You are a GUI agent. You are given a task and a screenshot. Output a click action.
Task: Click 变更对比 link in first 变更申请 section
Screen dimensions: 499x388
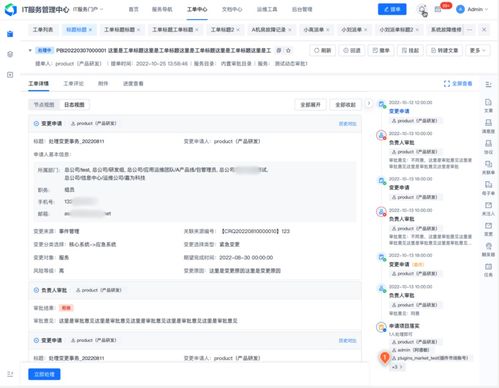348,124
